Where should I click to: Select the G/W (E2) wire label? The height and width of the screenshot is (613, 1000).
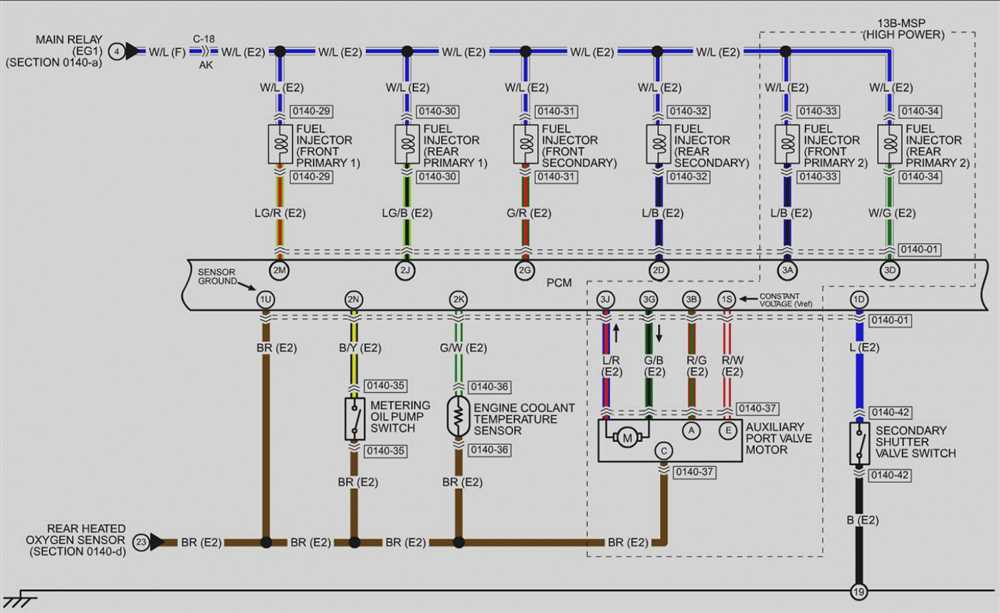pyautogui.click(x=463, y=348)
